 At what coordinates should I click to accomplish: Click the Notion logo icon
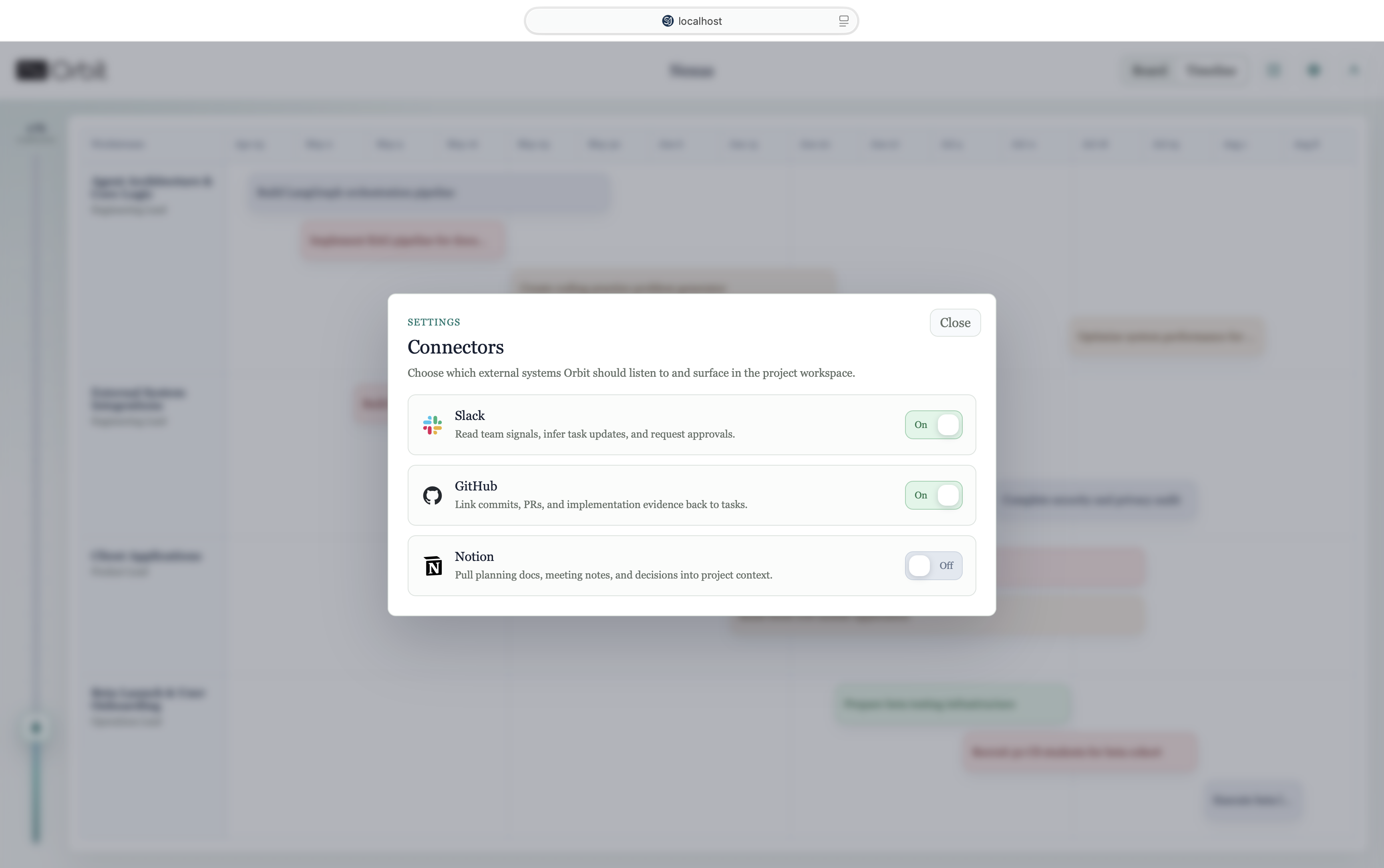pos(433,566)
